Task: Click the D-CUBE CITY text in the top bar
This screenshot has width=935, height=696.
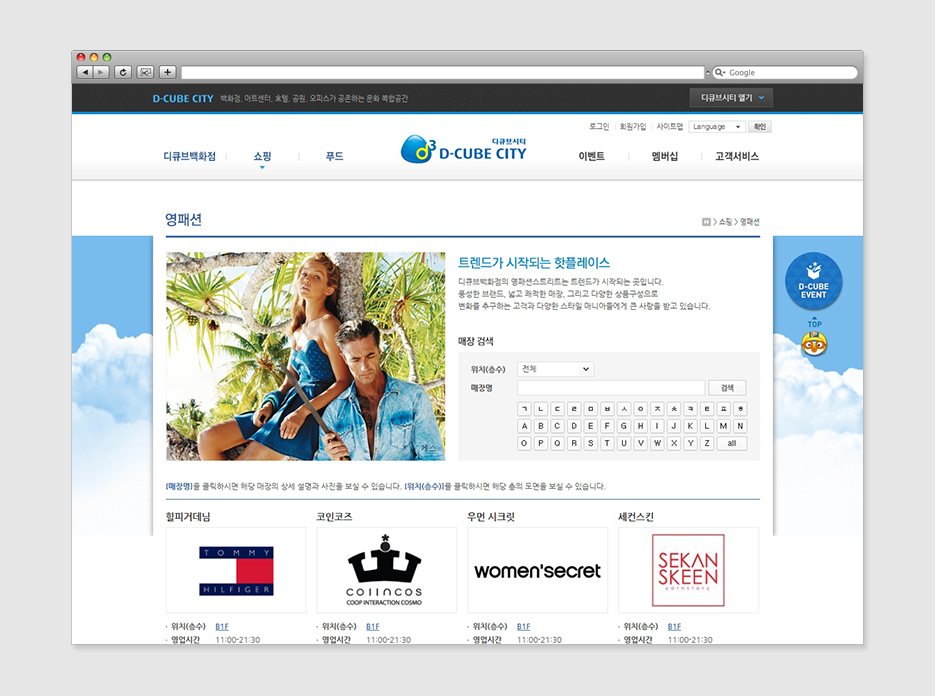Action: click(183, 98)
